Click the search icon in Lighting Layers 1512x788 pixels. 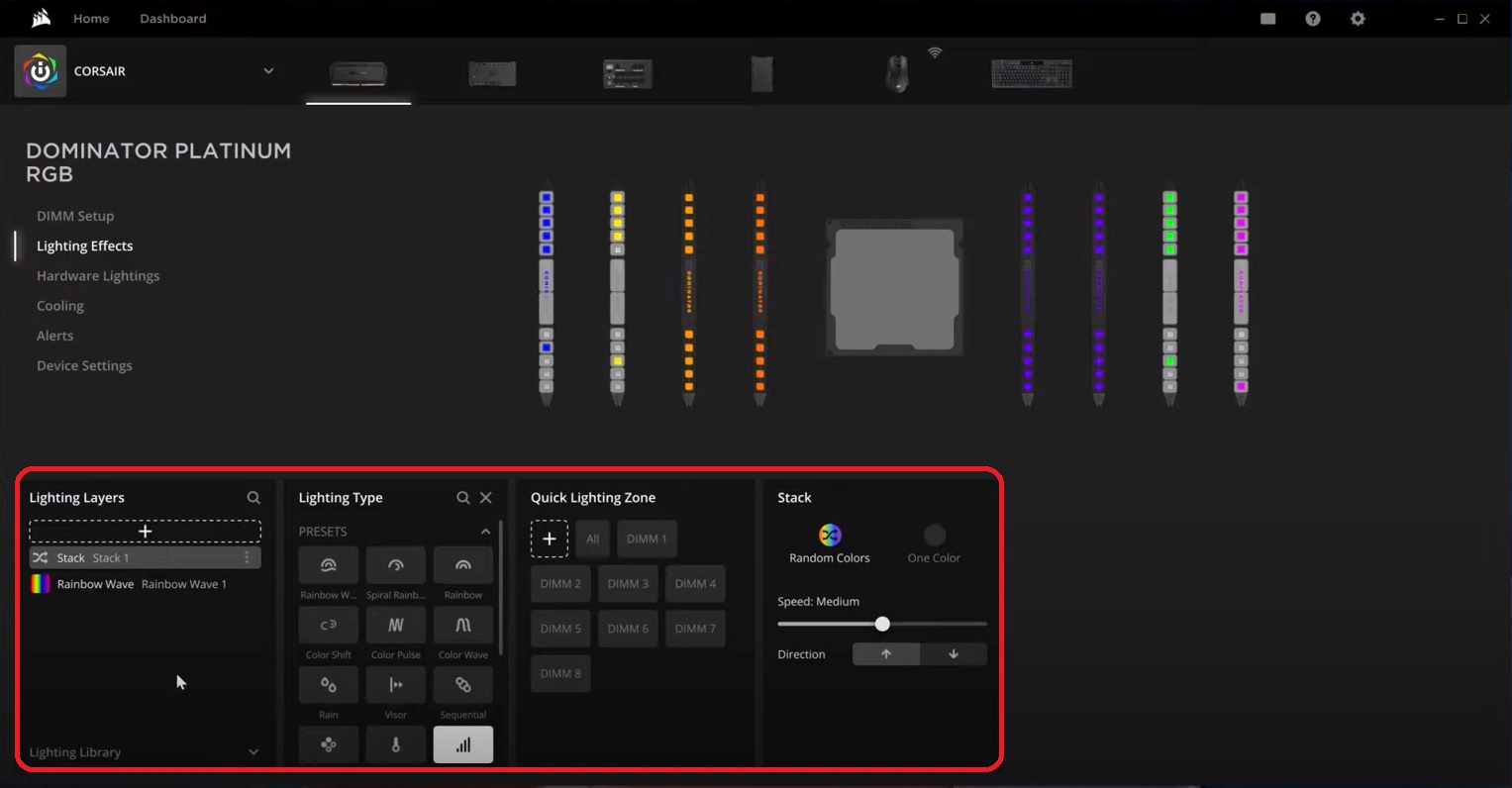point(253,498)
